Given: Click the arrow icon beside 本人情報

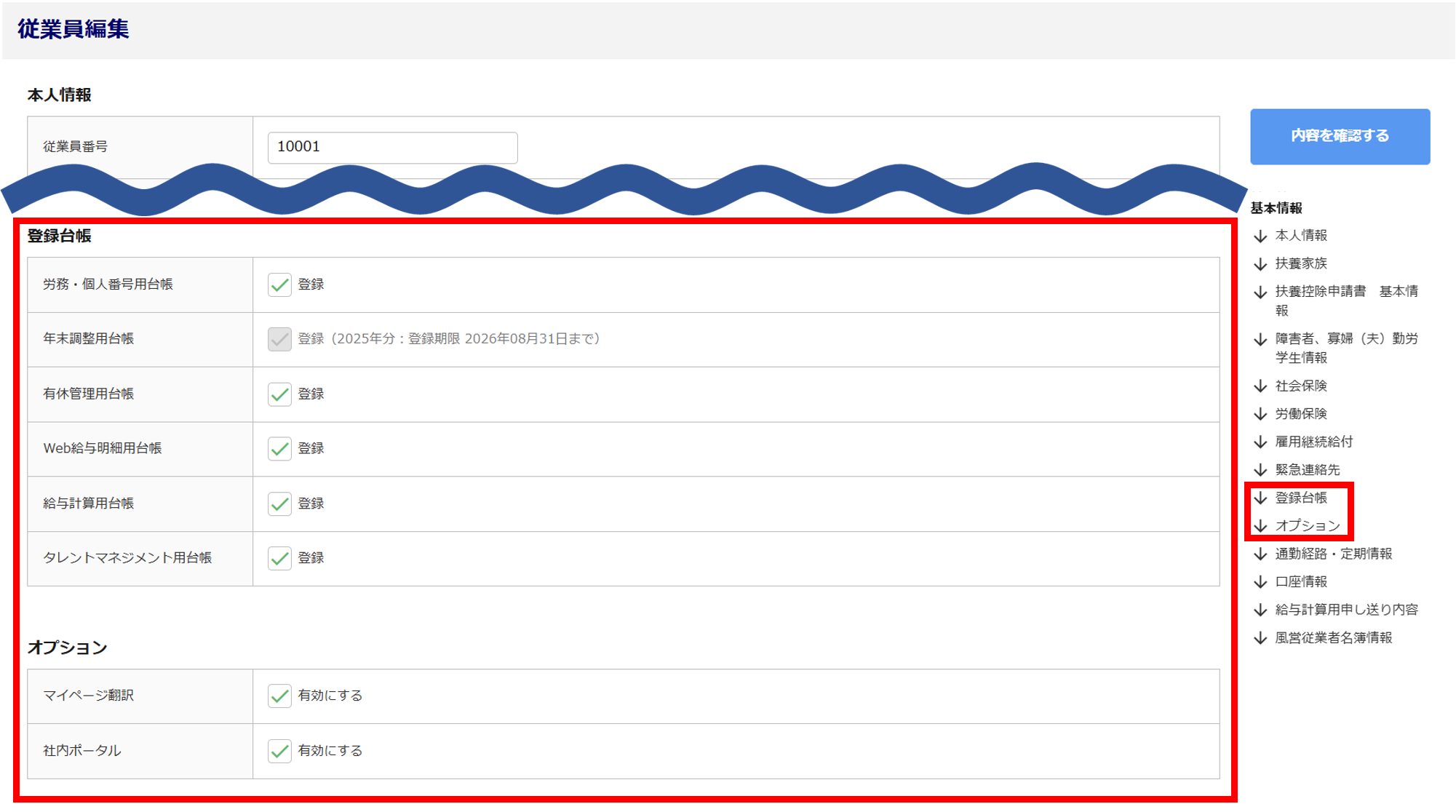Looking at the screenshot, I should (1260, 236).
